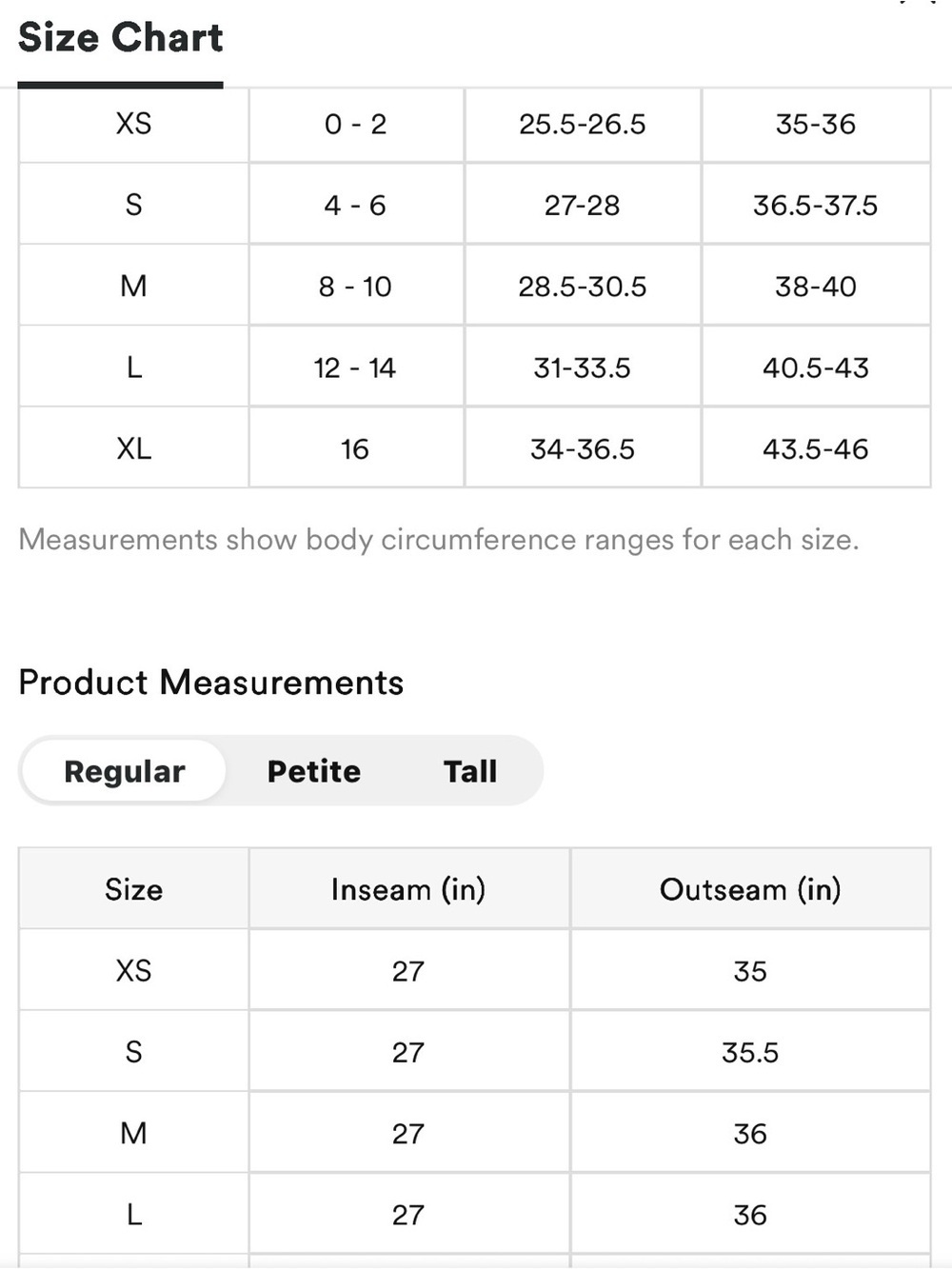Click the XL row label in size chart
The height and width of the screenshot is (1269, 952).
pyautogui.click(x=133, y=448)
